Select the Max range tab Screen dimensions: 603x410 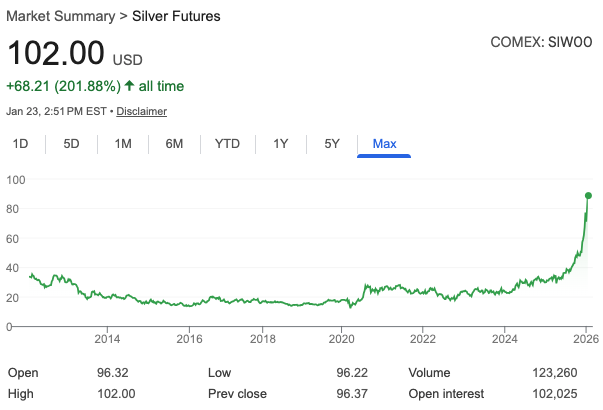384,144
